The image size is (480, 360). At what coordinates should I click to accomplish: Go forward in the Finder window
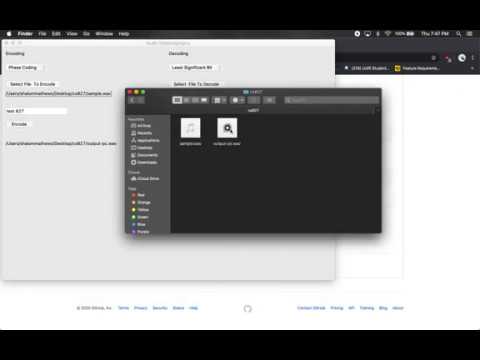pos(141,100)
